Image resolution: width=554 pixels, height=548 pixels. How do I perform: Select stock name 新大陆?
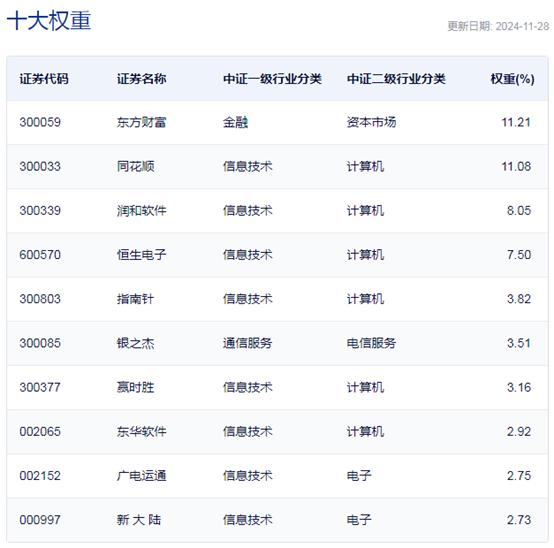click(x=139, y=520)
